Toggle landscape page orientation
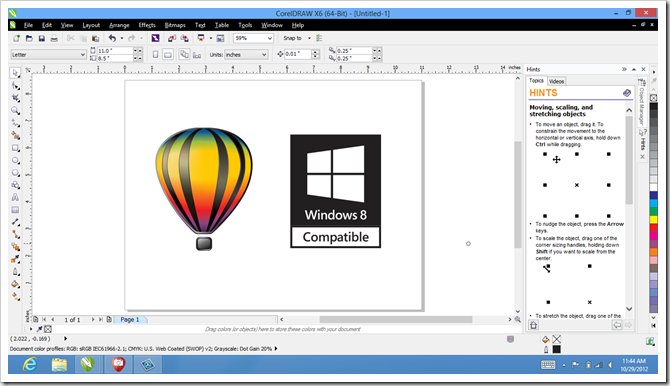The width and height of the screenshot is (670, 386). point(168,55)
